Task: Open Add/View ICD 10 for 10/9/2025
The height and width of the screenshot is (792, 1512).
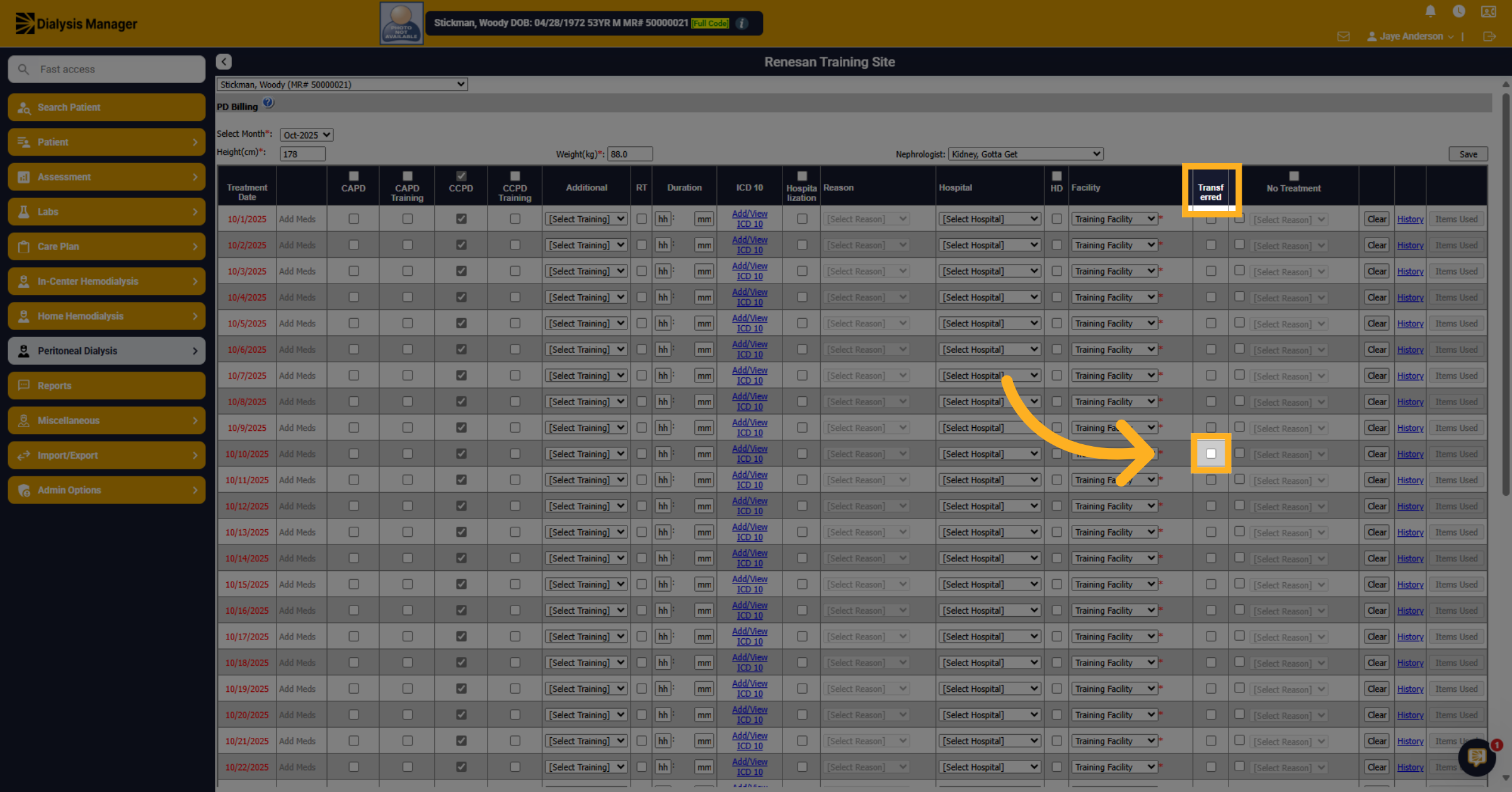Action: 750,428
